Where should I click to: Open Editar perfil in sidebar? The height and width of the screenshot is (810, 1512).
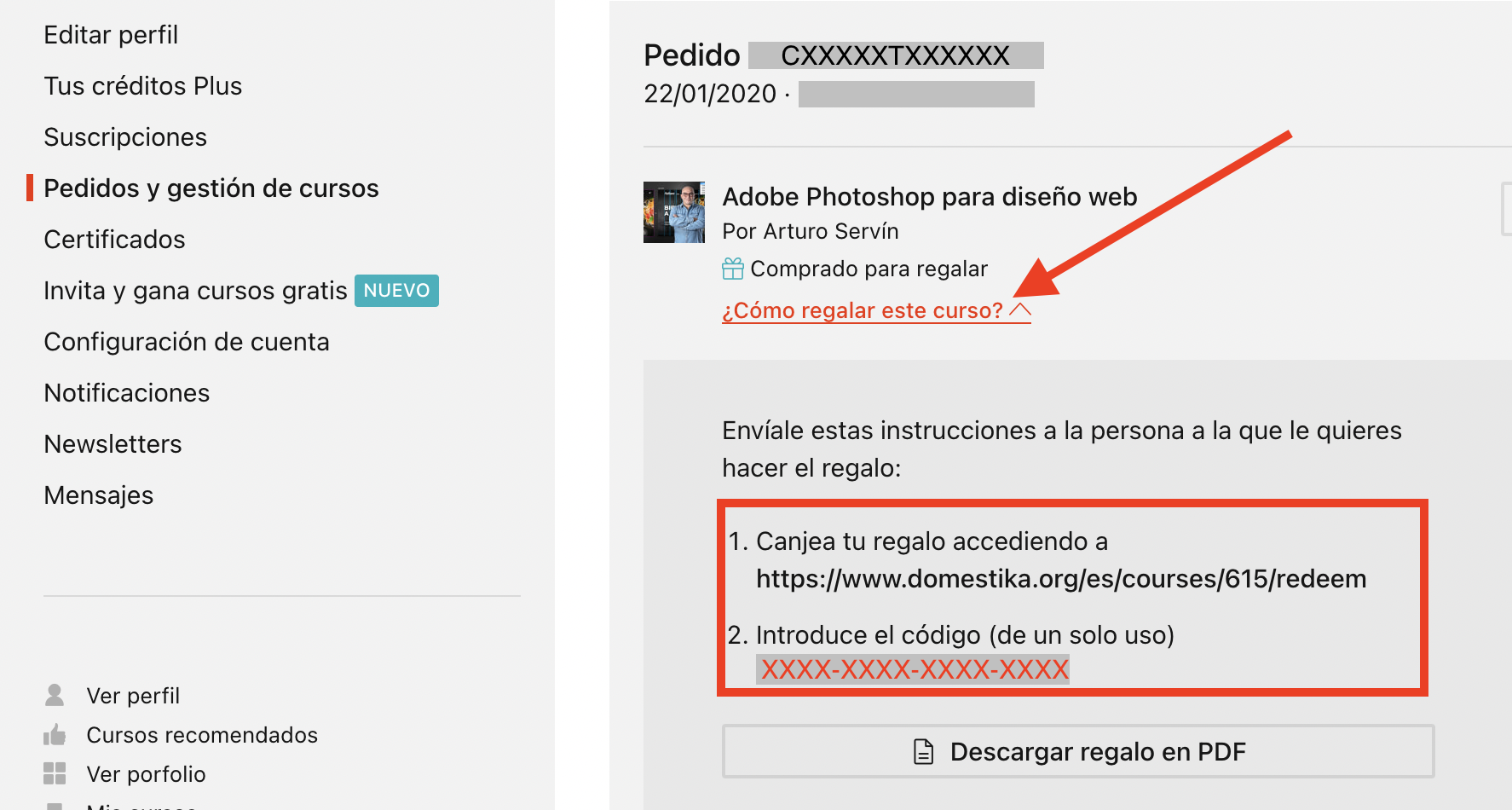tap(111, 35)
